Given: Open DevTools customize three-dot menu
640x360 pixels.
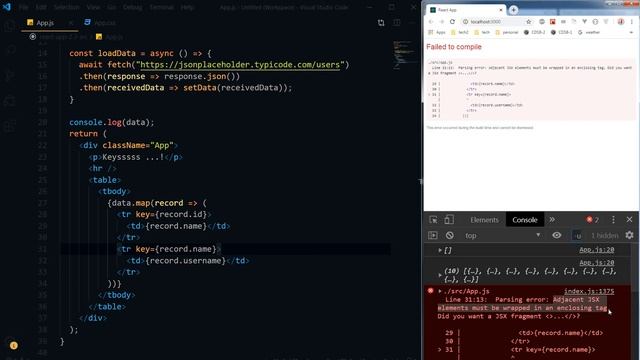Looking at the screenshot, I should pyautogui.click(x=613, y=220).
